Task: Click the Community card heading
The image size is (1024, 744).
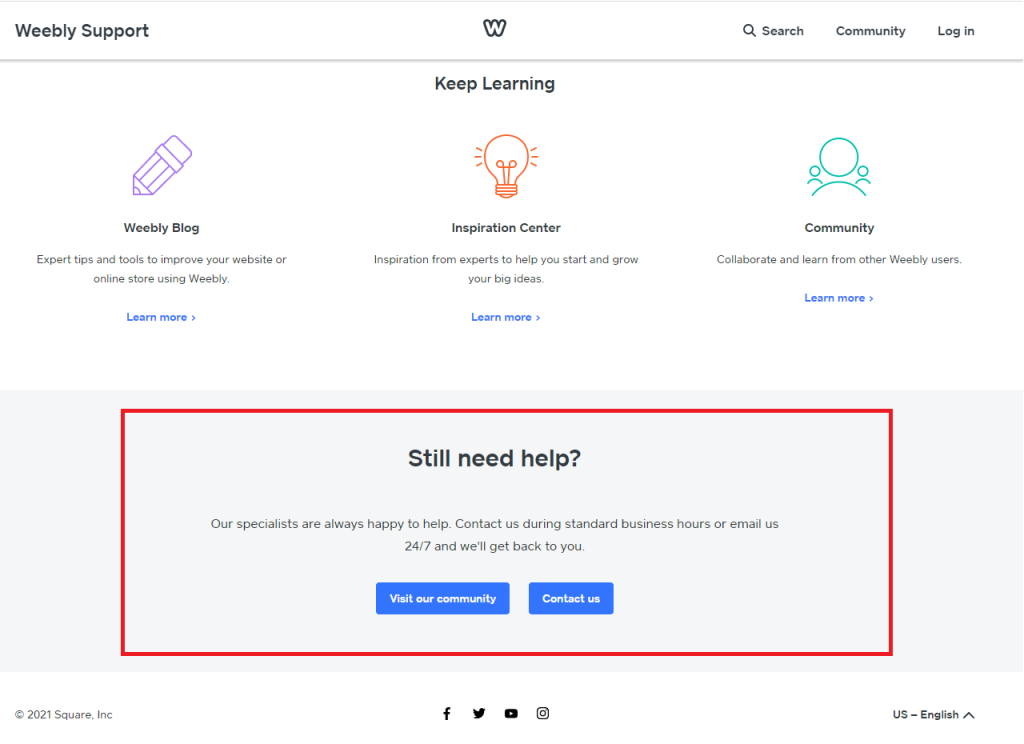Action: click(839, 228)
